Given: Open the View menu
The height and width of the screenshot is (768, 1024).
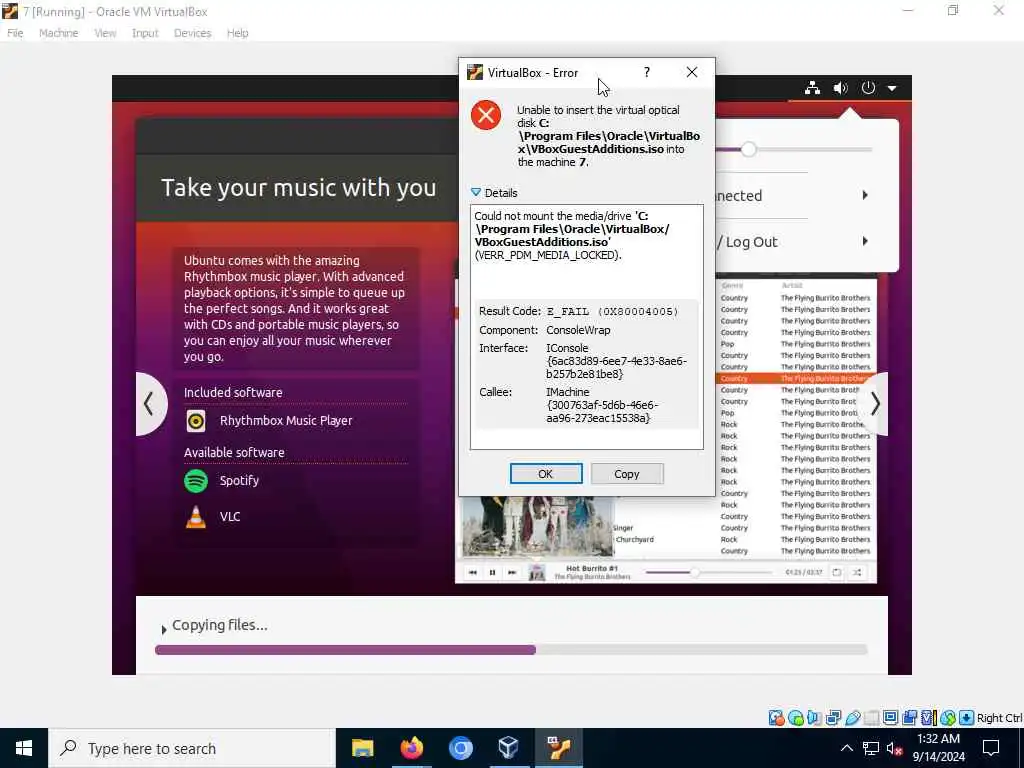Looking at the screenshot, I should (x=105, y=33).
